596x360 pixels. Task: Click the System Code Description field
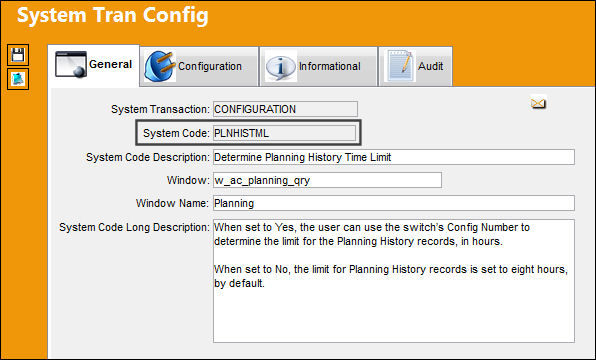coord(394,157)
